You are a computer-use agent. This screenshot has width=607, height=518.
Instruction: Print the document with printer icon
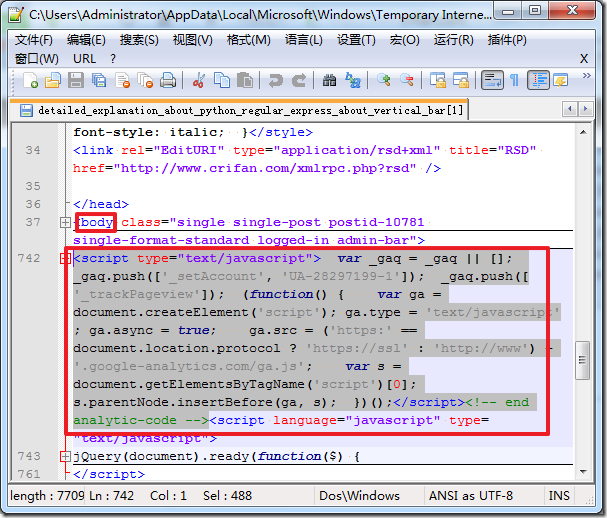coord(168,81)
